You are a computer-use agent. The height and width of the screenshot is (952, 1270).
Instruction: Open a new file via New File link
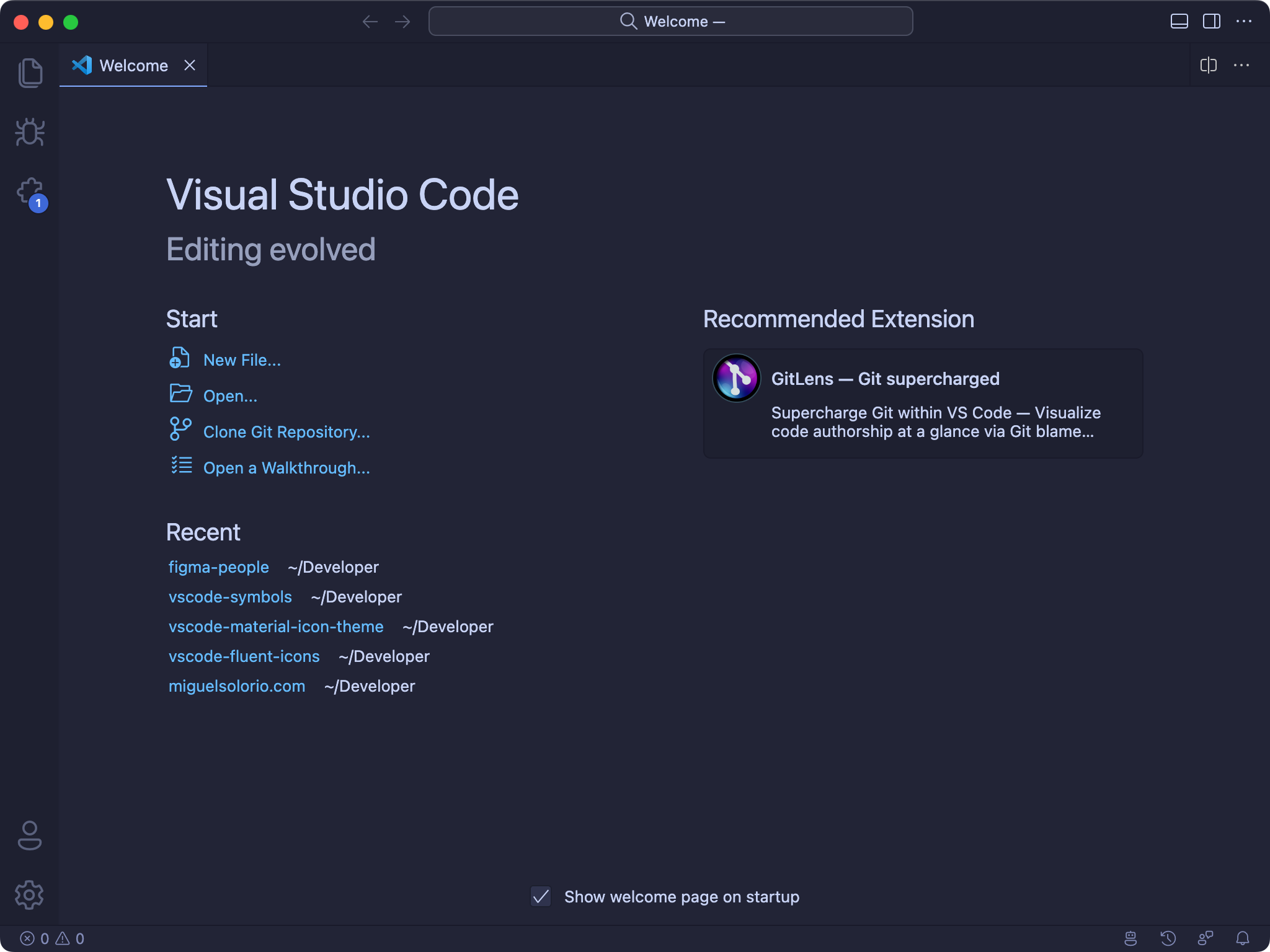(x=241, y=359)
